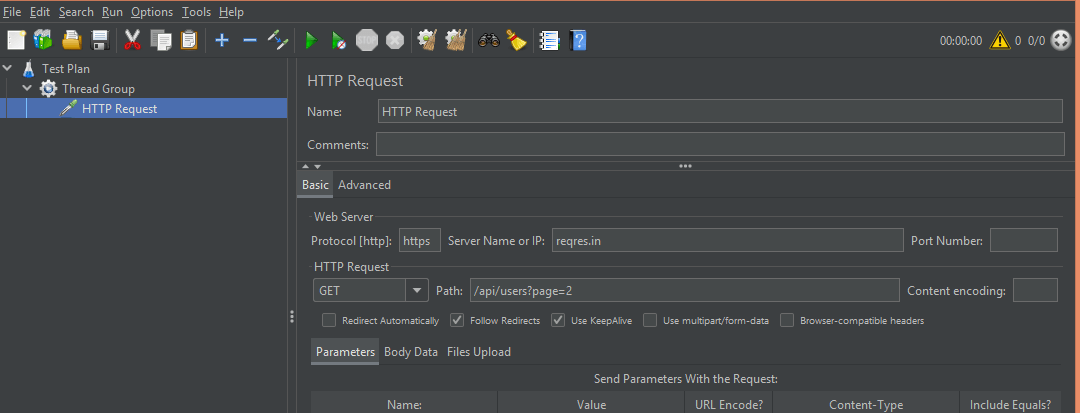Viewport: 1080px width, 413px height.
Task: Click the Paste clipboard icon
Action: click(x=189, y=41)
